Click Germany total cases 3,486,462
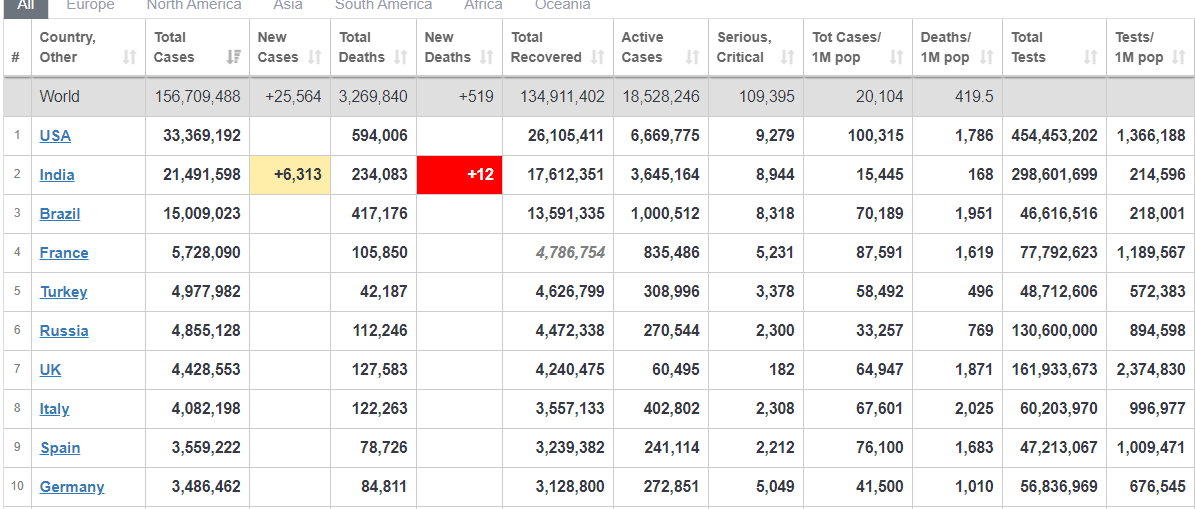The height and width of the screenshot is (509, 1195). 206,486
